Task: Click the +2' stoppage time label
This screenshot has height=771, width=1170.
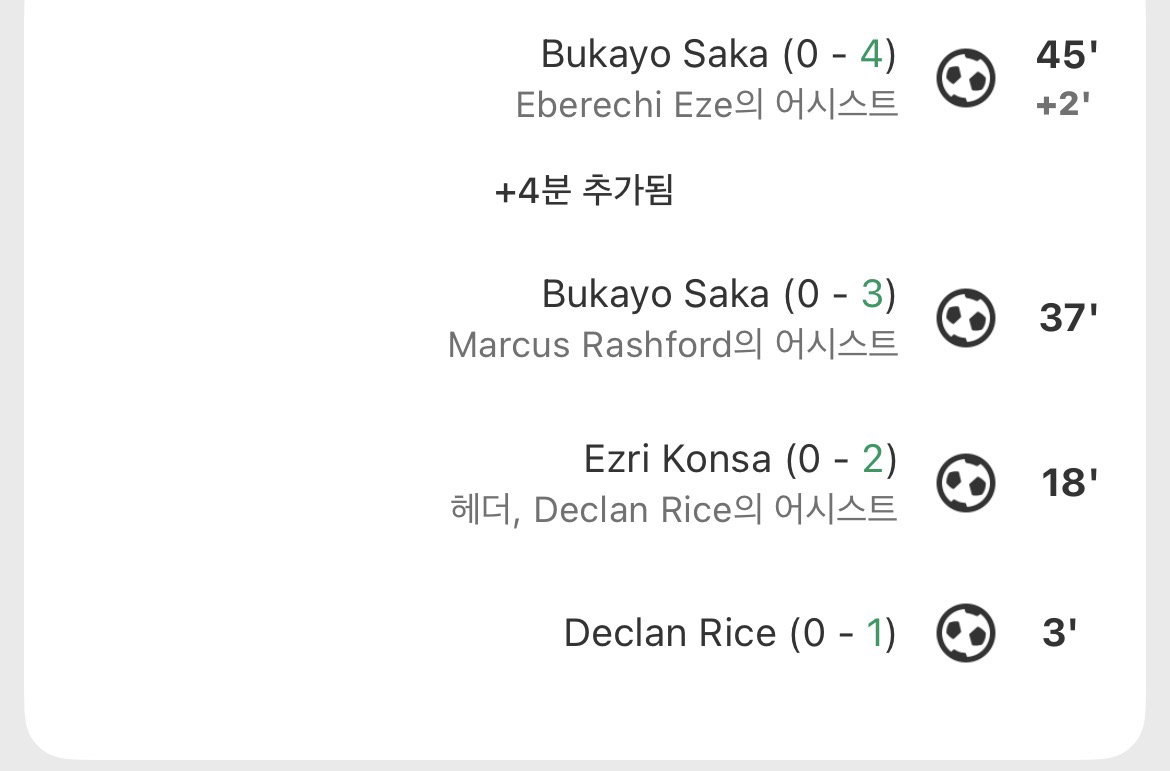Action: (x=1063, y=104)
